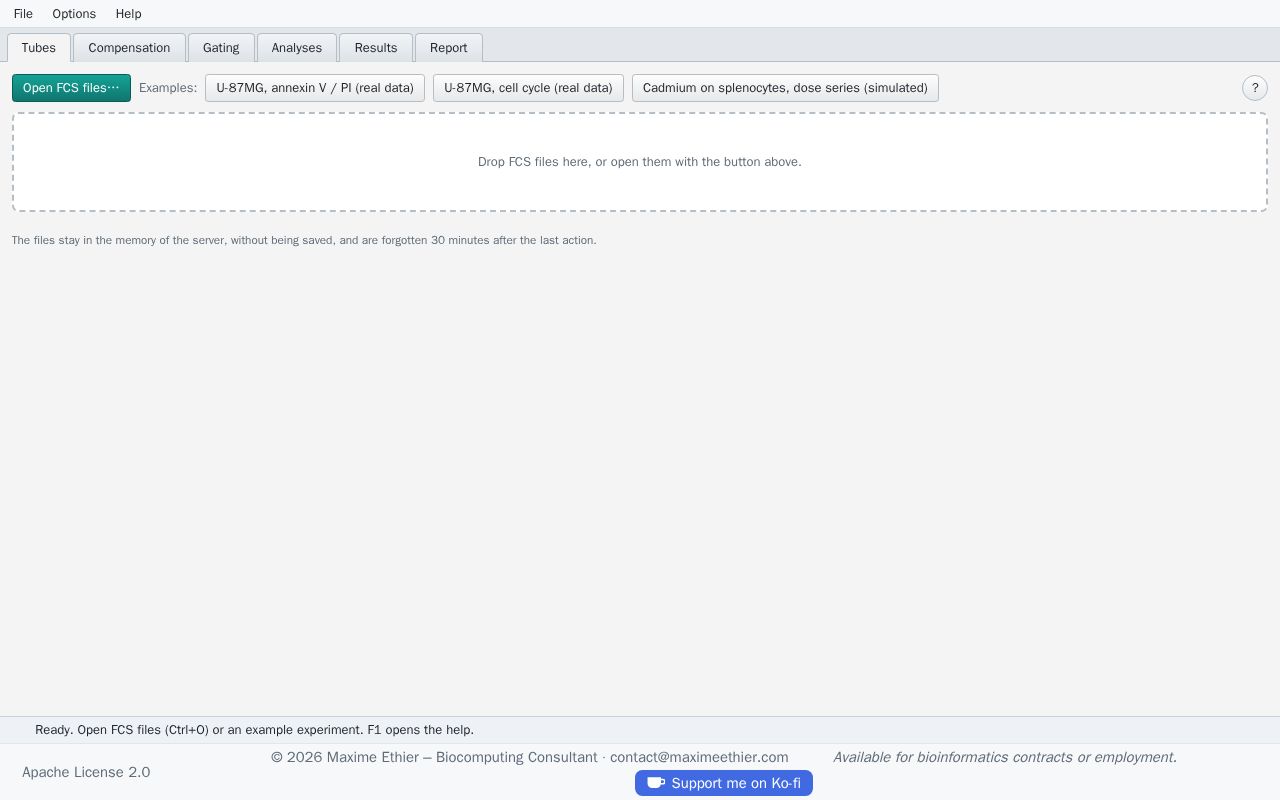Viewport: 1280px width, 800px height.
Task: Click the FCS files drop zone
Action: 640,162
